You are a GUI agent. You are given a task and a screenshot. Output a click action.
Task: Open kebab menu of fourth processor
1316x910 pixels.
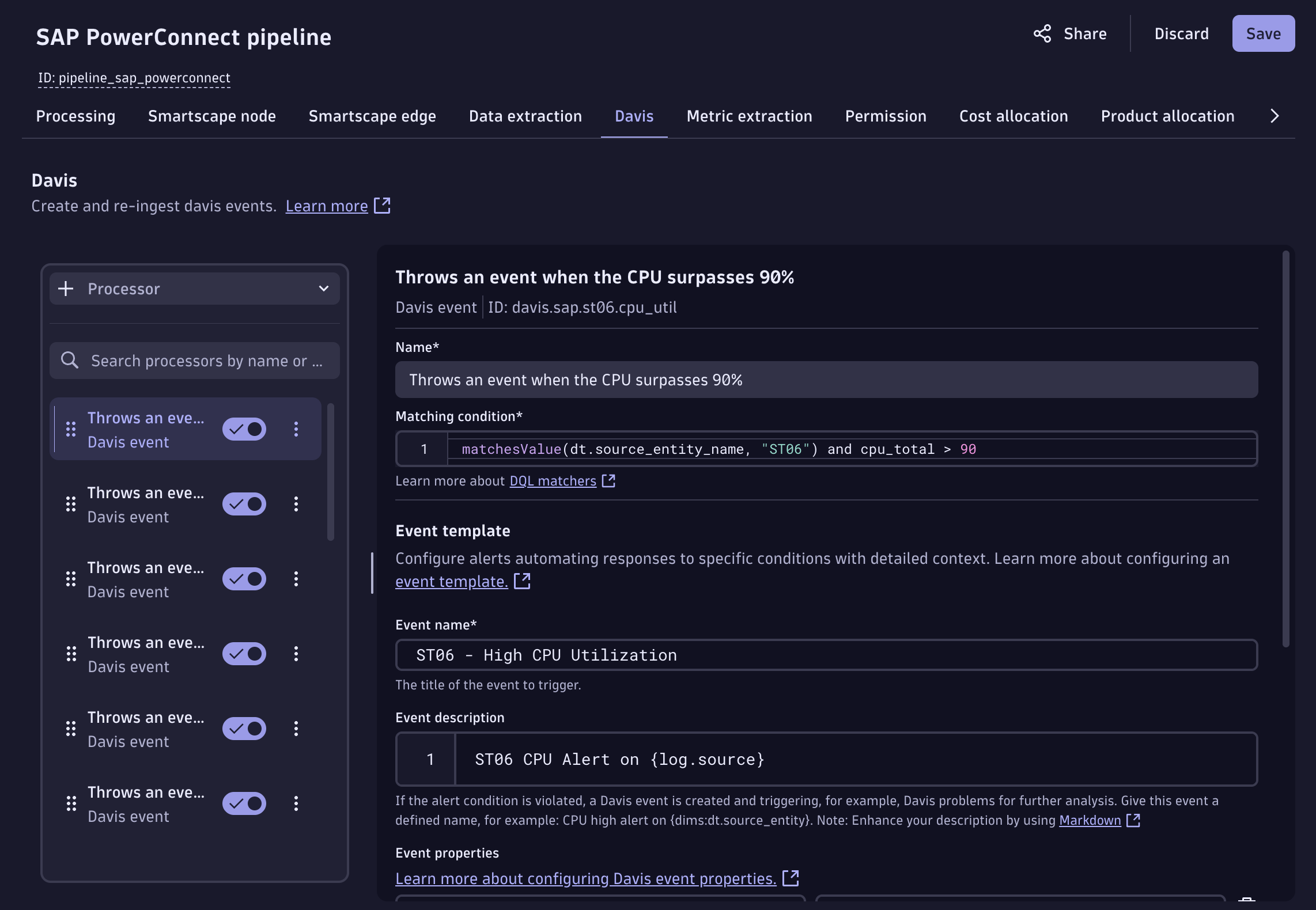296,654
